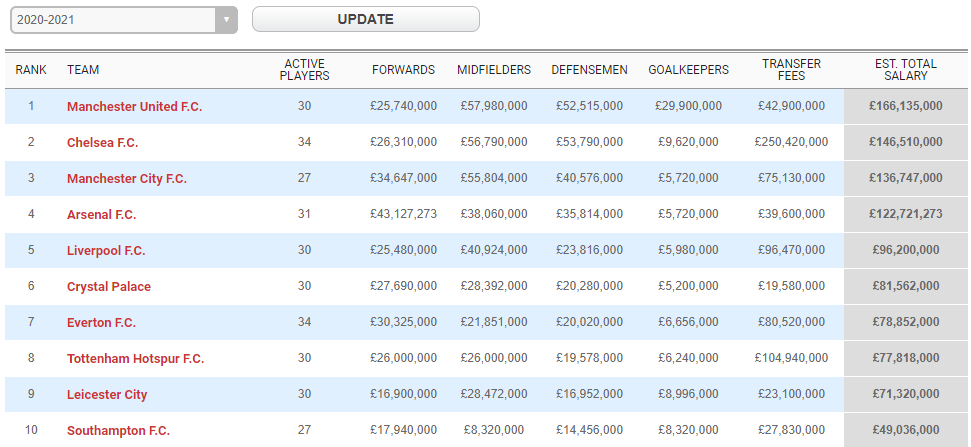Sort by Est. Total Salary header

click(905, 70)
